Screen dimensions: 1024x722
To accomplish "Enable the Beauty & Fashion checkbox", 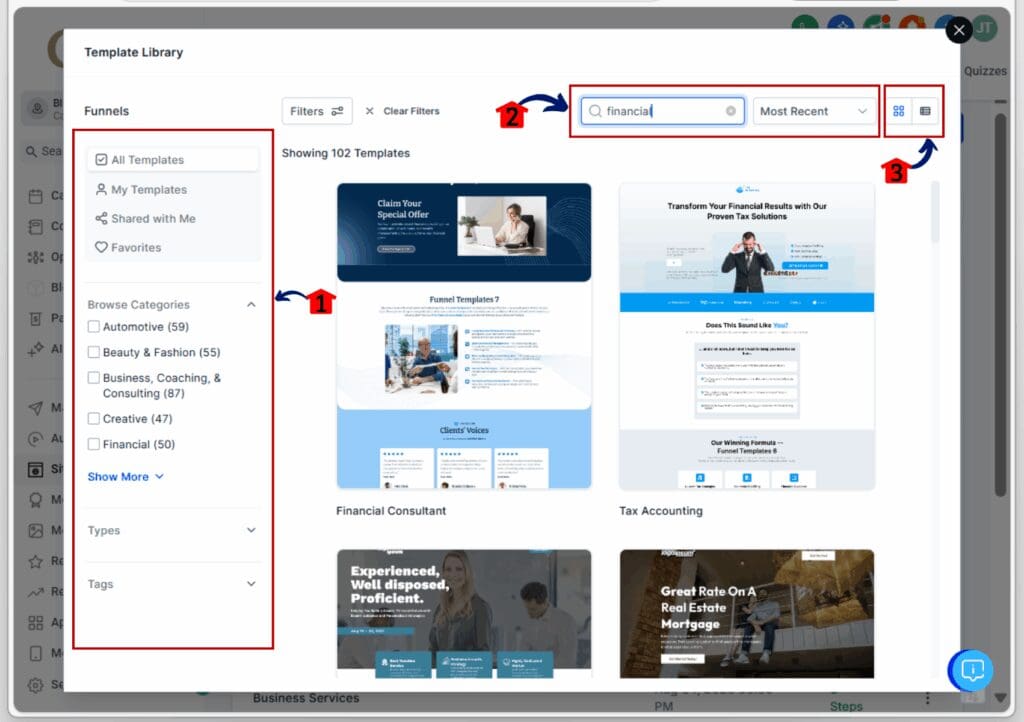I will [x=94, y=352].
